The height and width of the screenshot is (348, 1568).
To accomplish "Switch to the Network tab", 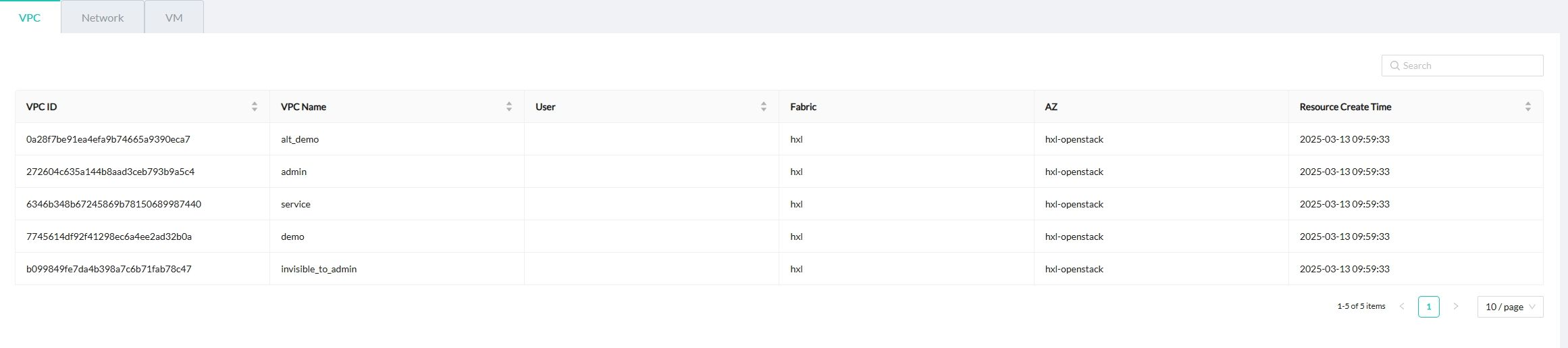I will (103, 18).
